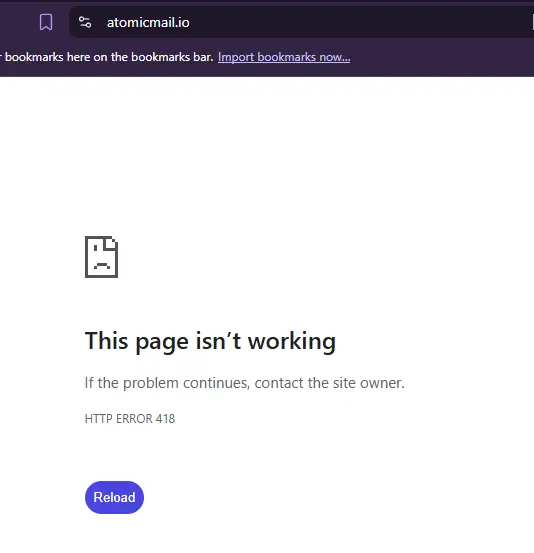
Task: Select the HTTP ERROR 418 text
Action: (x=130, y=419)
